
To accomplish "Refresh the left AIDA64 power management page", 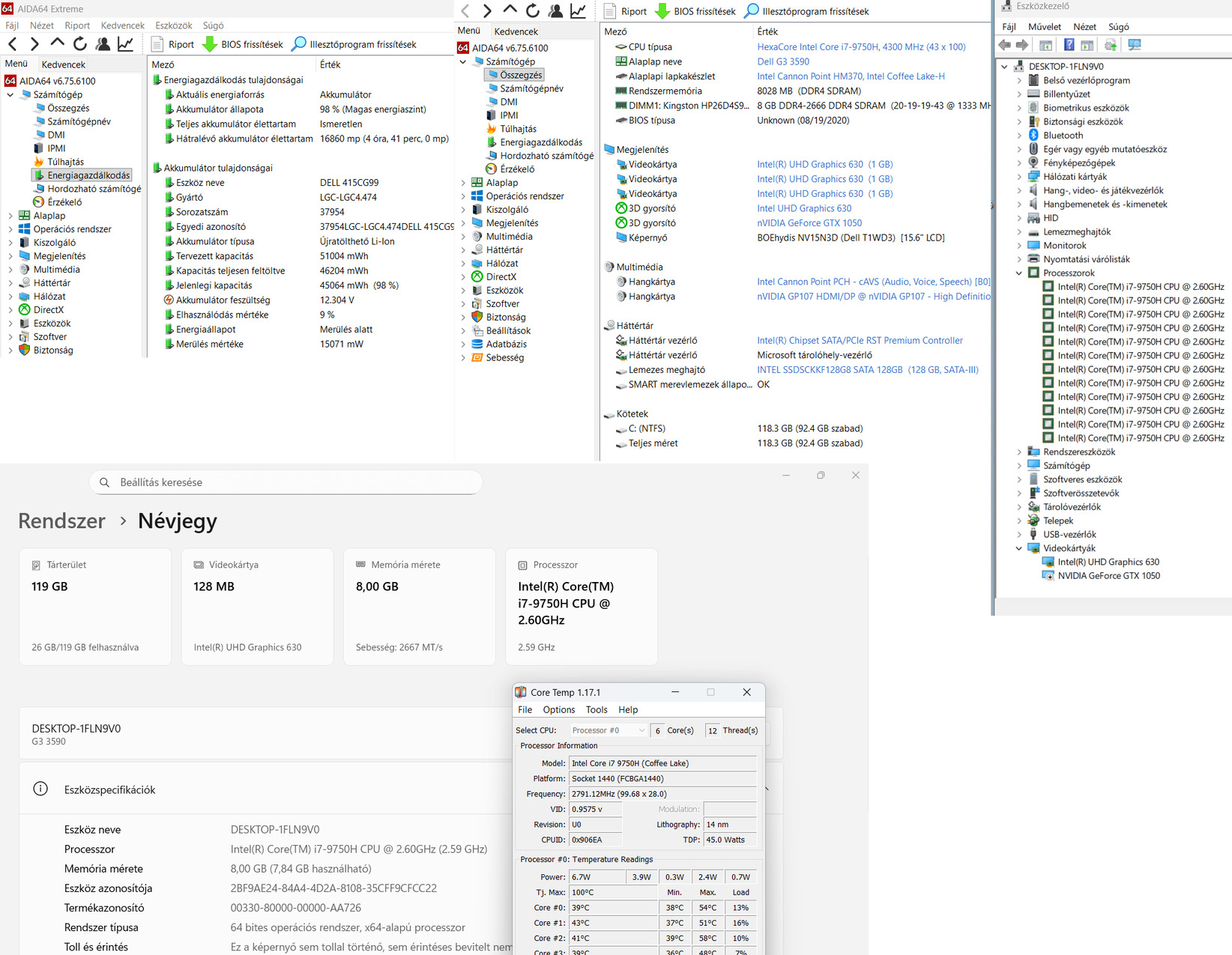I will coord(79,44).
